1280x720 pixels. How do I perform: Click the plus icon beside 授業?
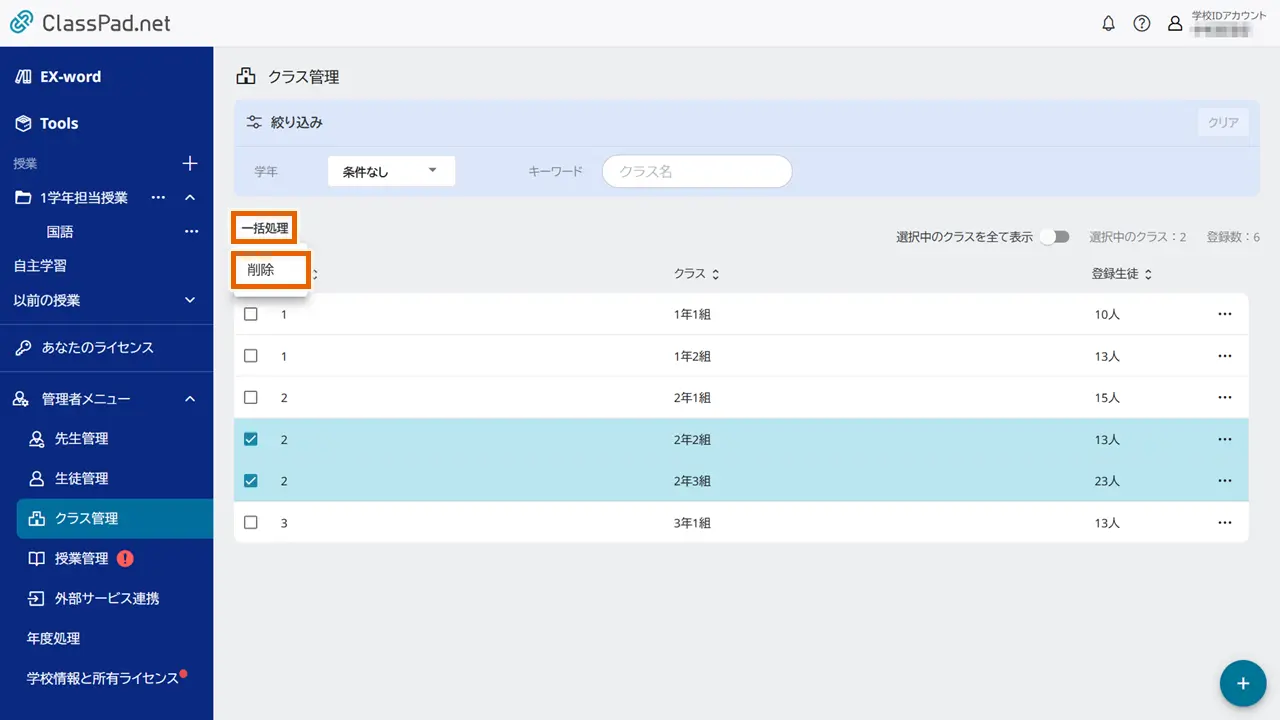pyautogui.click(x=190, y=163)
